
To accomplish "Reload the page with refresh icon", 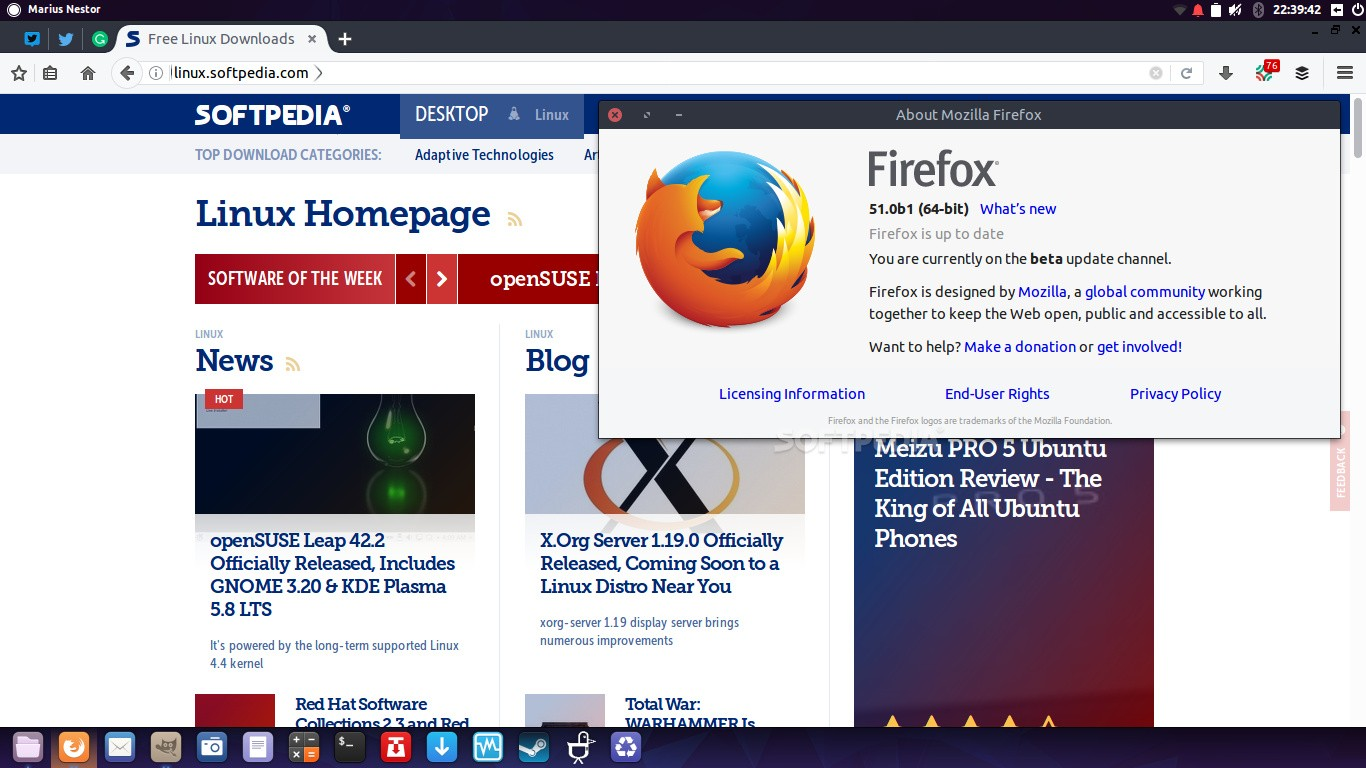I will [1186, 73].
